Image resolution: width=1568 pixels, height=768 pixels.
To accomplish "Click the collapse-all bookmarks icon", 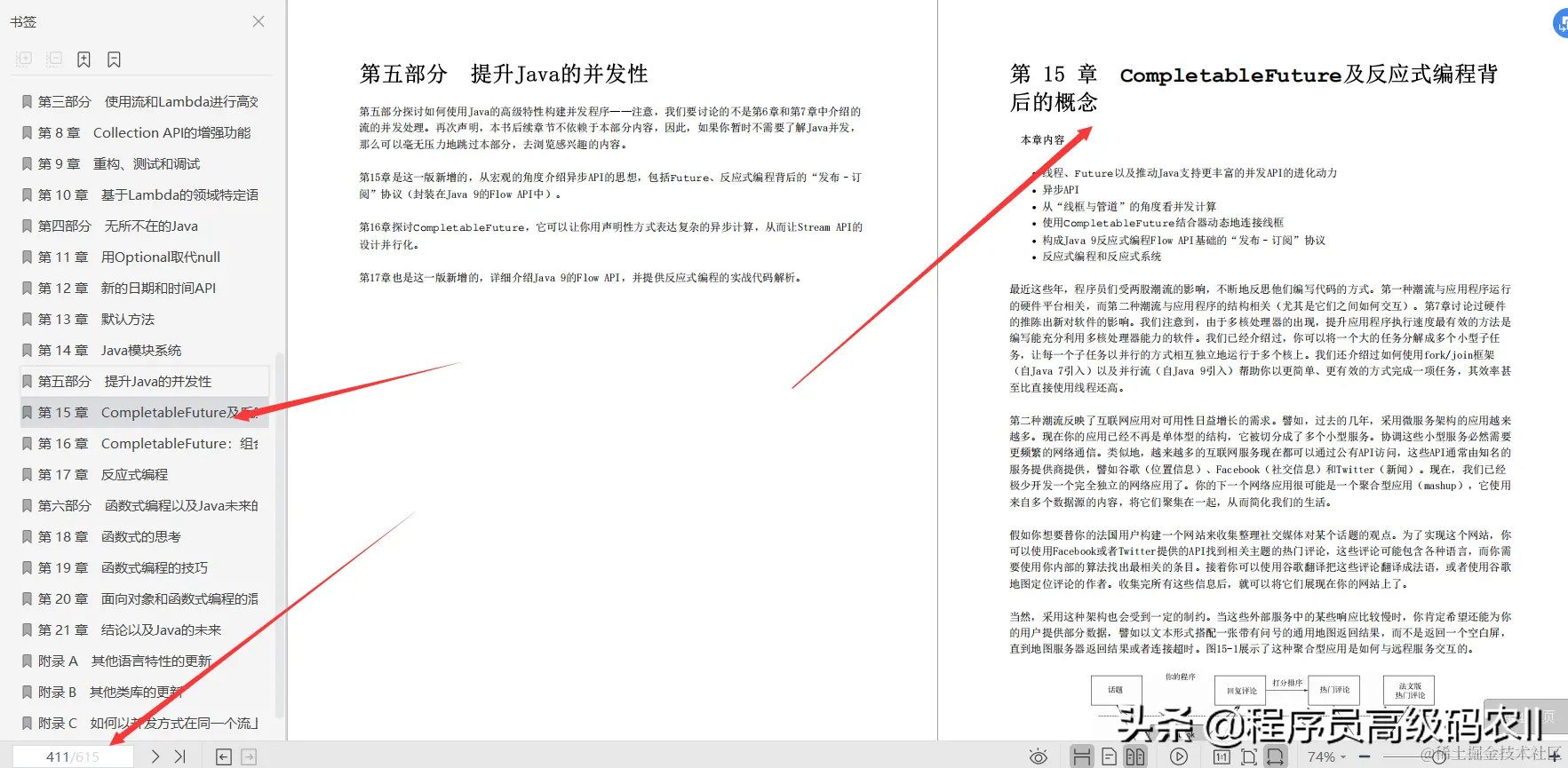I will coord(54,59).
